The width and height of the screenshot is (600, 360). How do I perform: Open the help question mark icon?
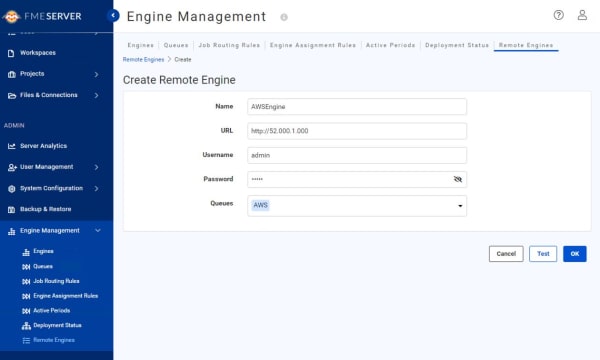[558, 15]
